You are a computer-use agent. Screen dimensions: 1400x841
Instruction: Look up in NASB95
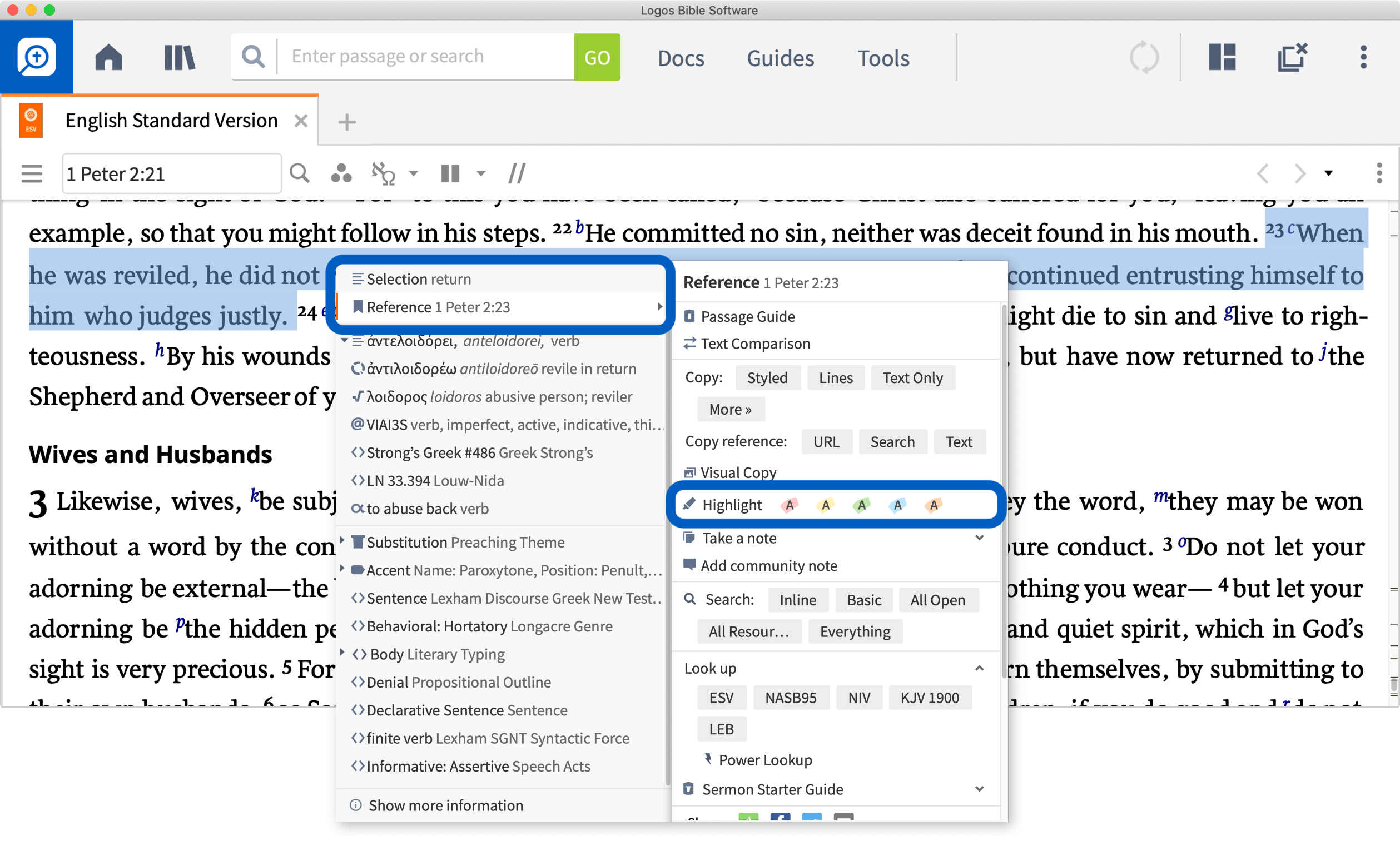coord(791,698)
